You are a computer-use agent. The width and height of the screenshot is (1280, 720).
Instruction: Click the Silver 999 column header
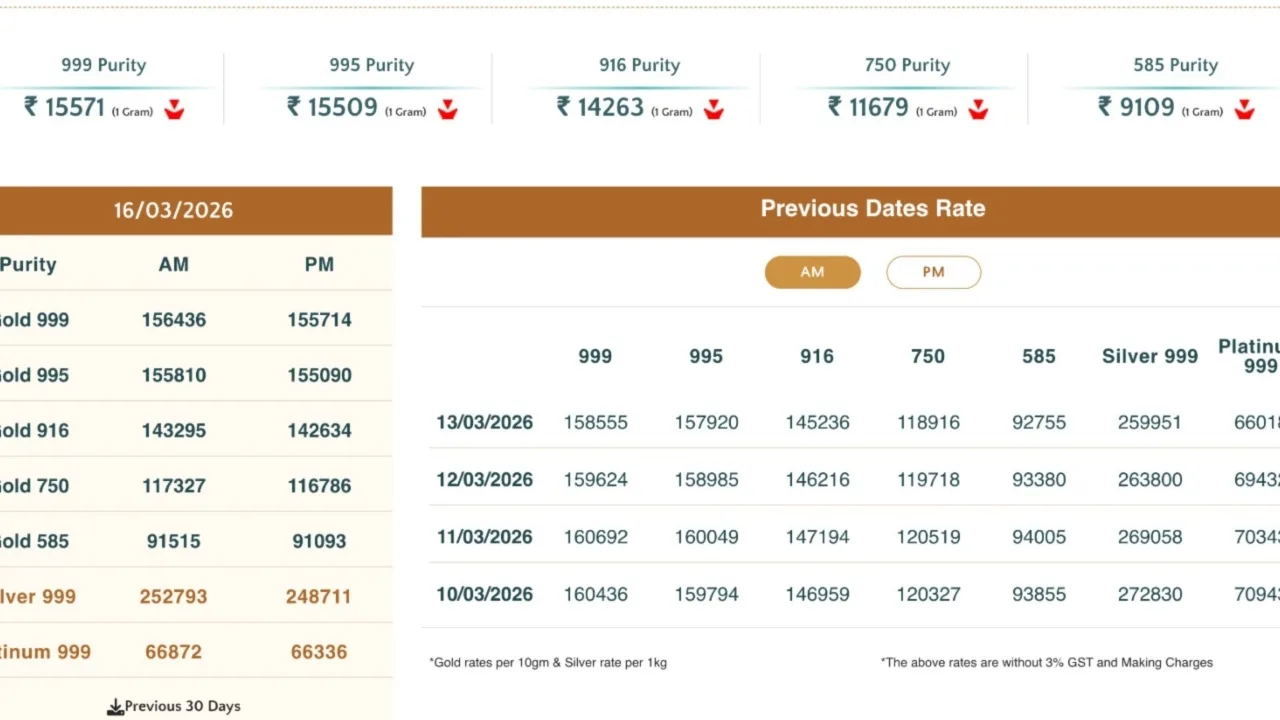click(x=1149, y=356)
